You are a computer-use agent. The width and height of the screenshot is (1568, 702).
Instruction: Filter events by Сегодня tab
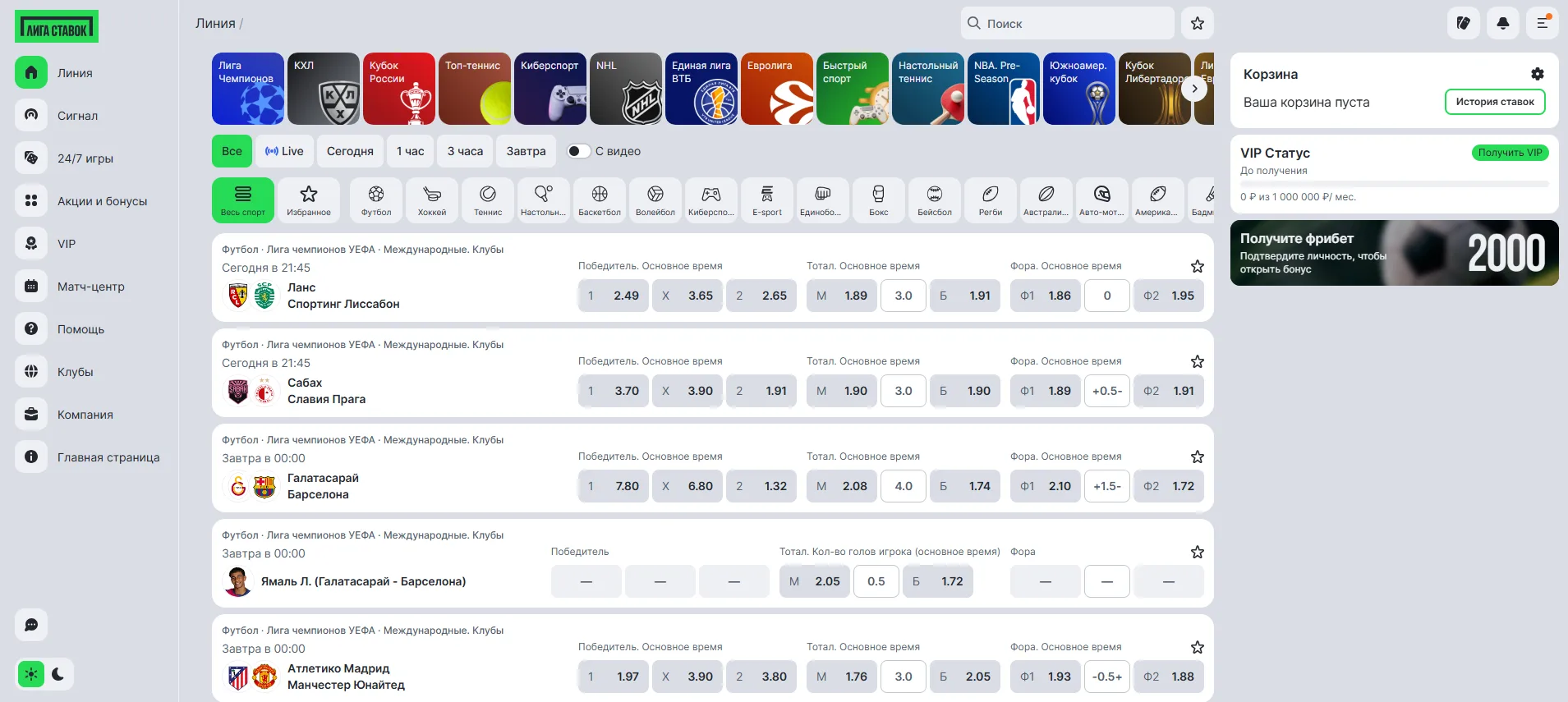350,151
